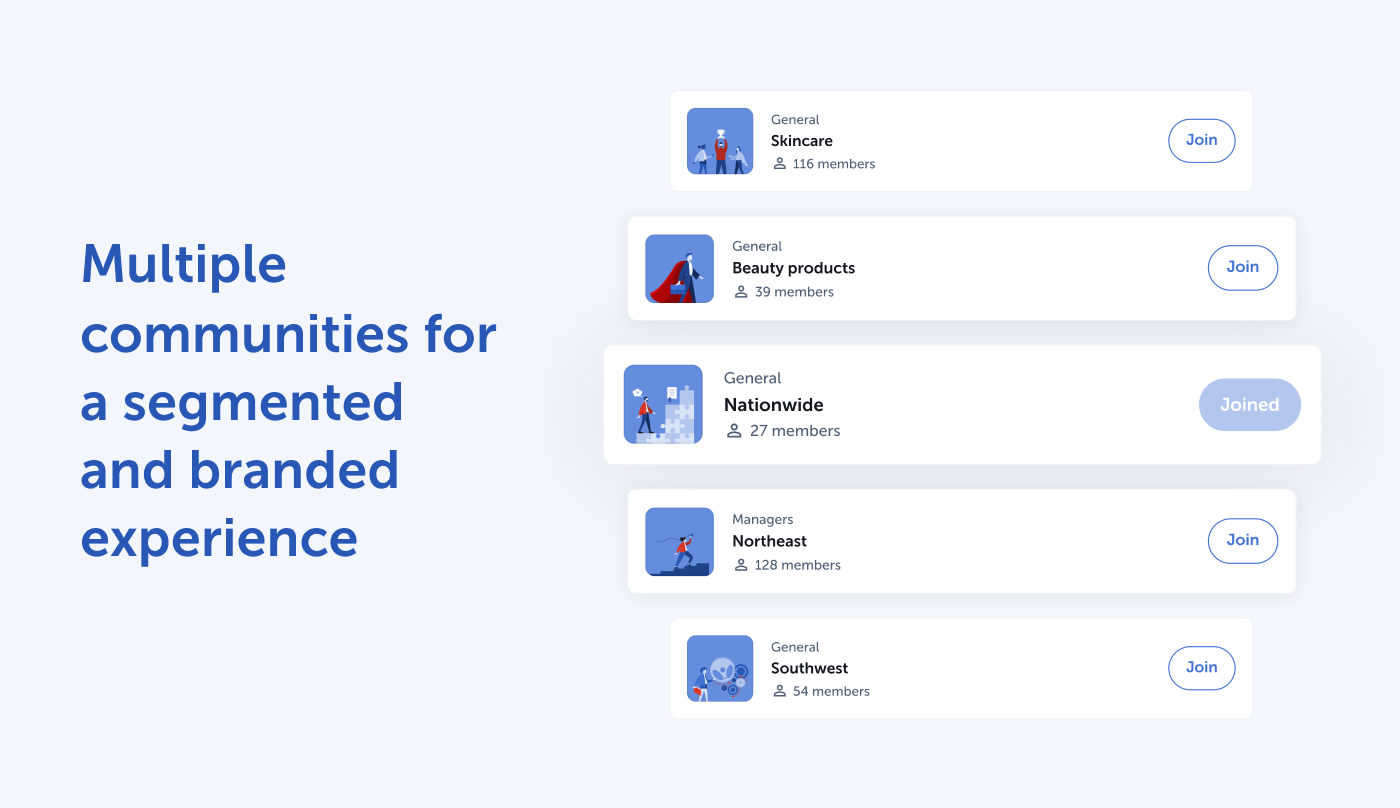
Task: Join the Northeast managers community
Action: point(1242,541)
